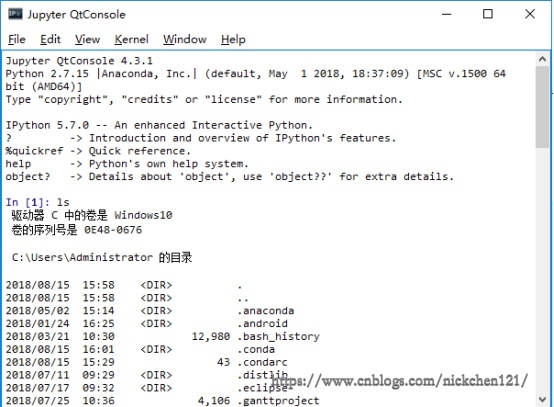
Task: Click the '4,106' file size
Action: coord(214,401)
